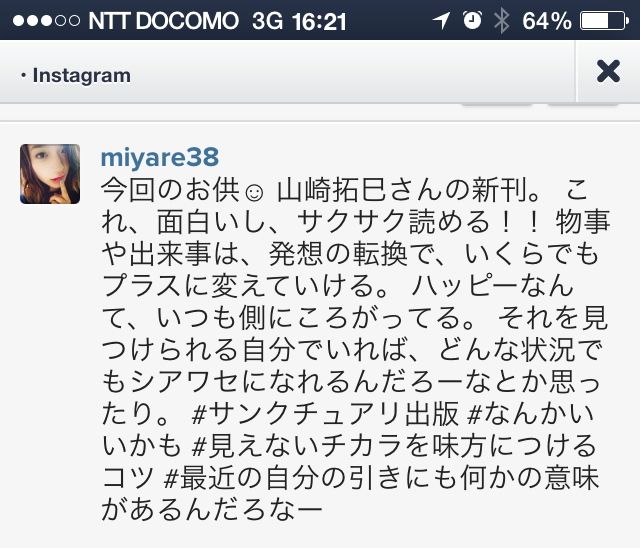Tap the smiley emoji in the caption
The height and width of the screenshot is (548, 640).
254,193
